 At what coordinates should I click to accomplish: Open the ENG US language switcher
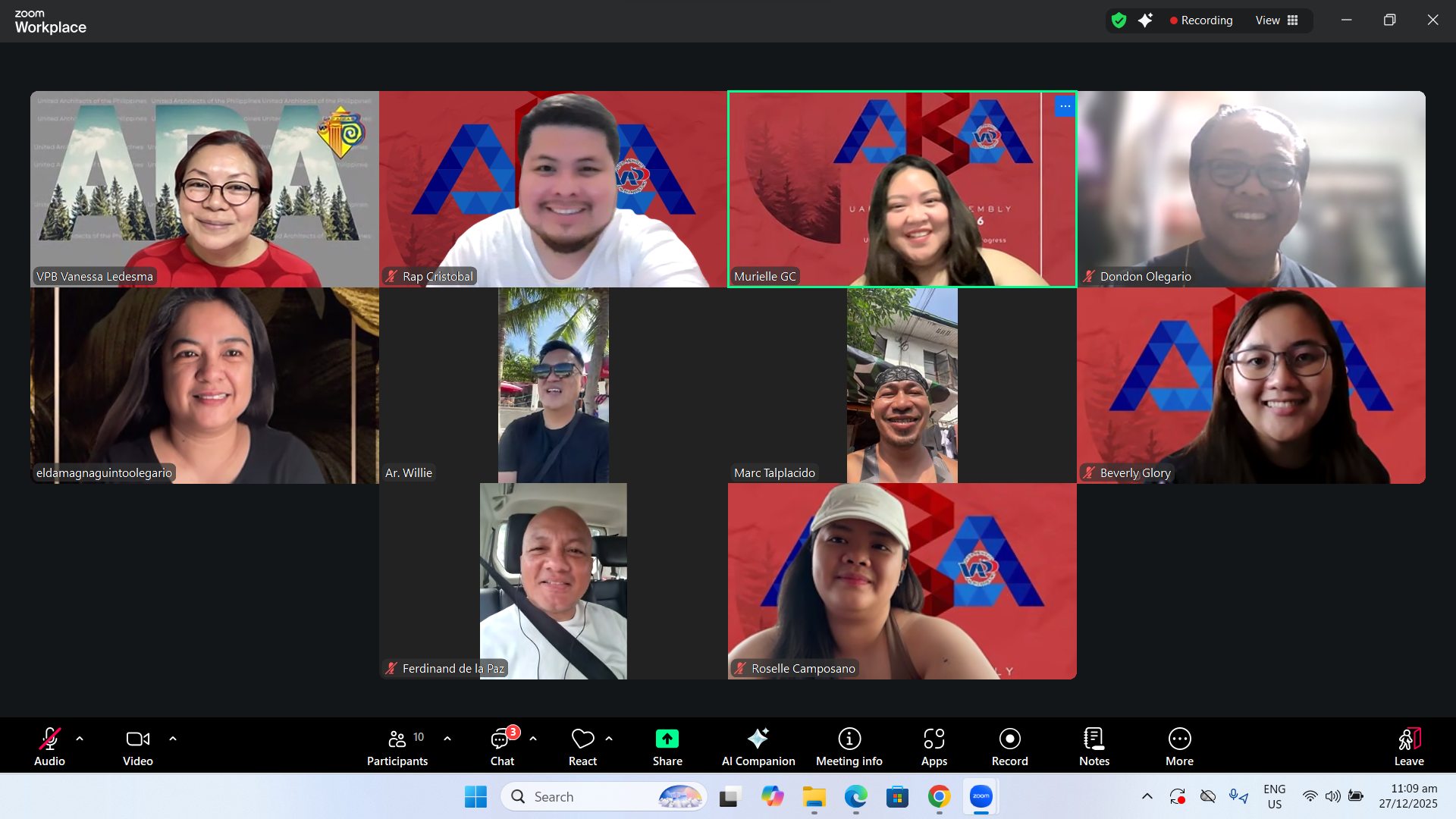[1275, 797]
